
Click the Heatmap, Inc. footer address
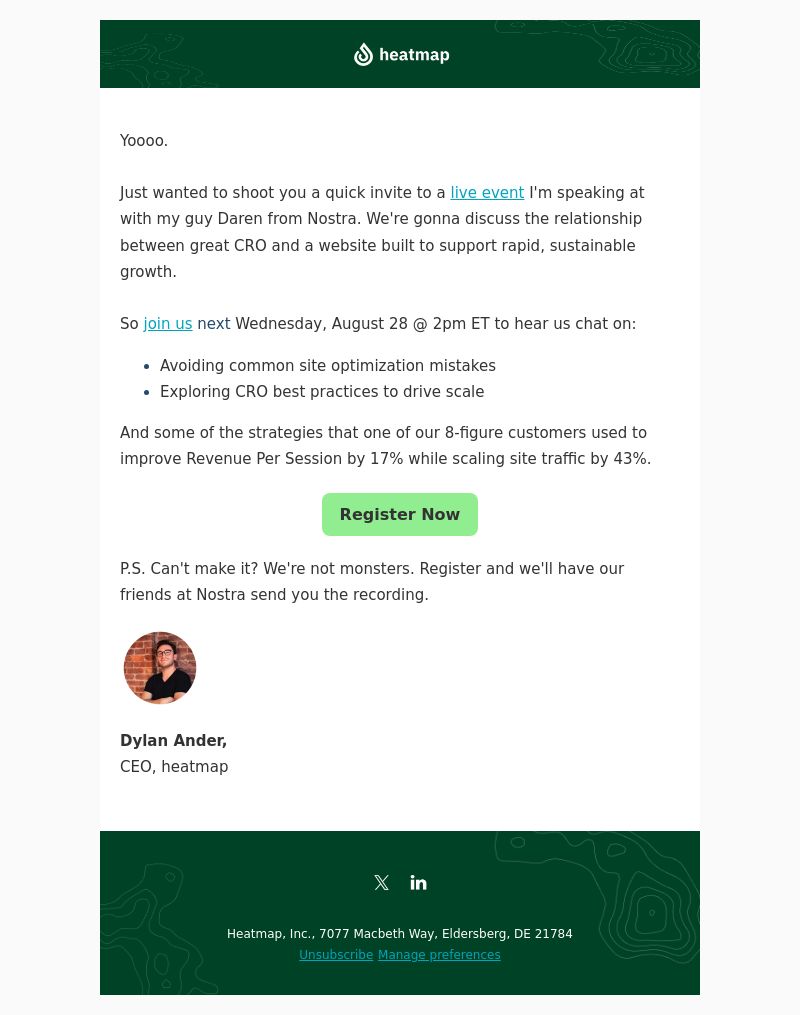point(399,933)
